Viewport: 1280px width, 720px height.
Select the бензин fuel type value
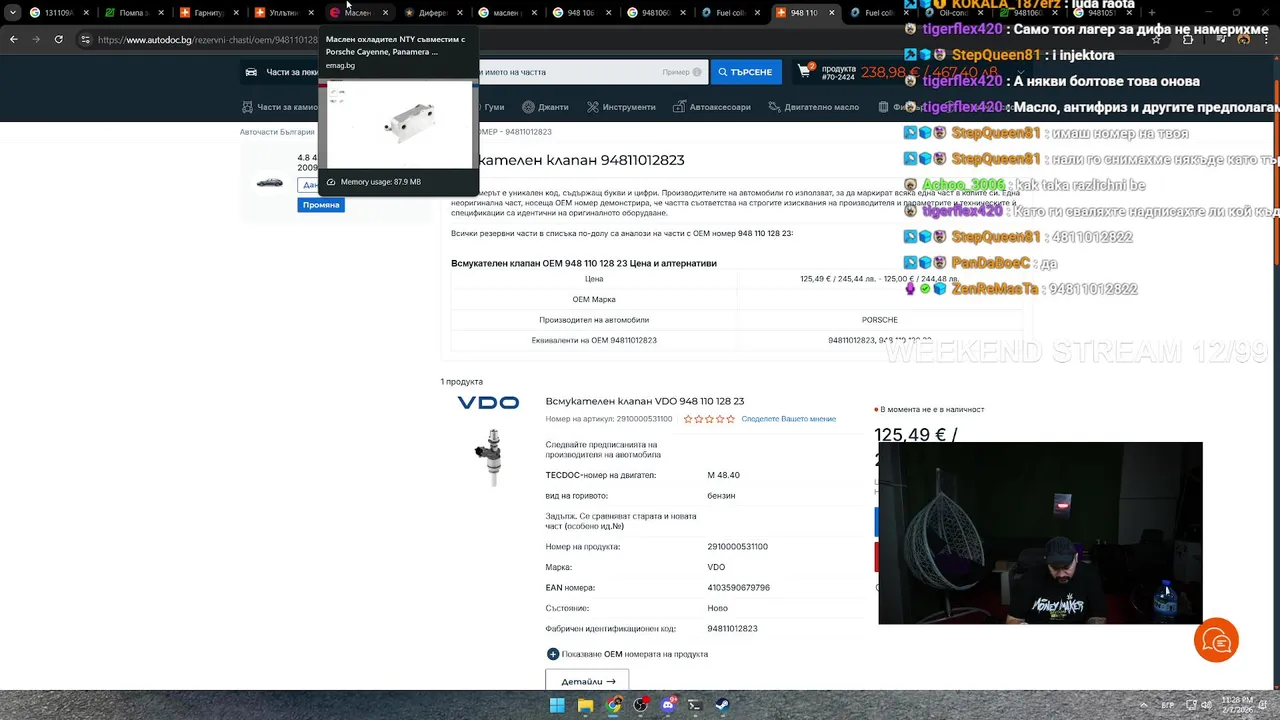click(721, 496)
